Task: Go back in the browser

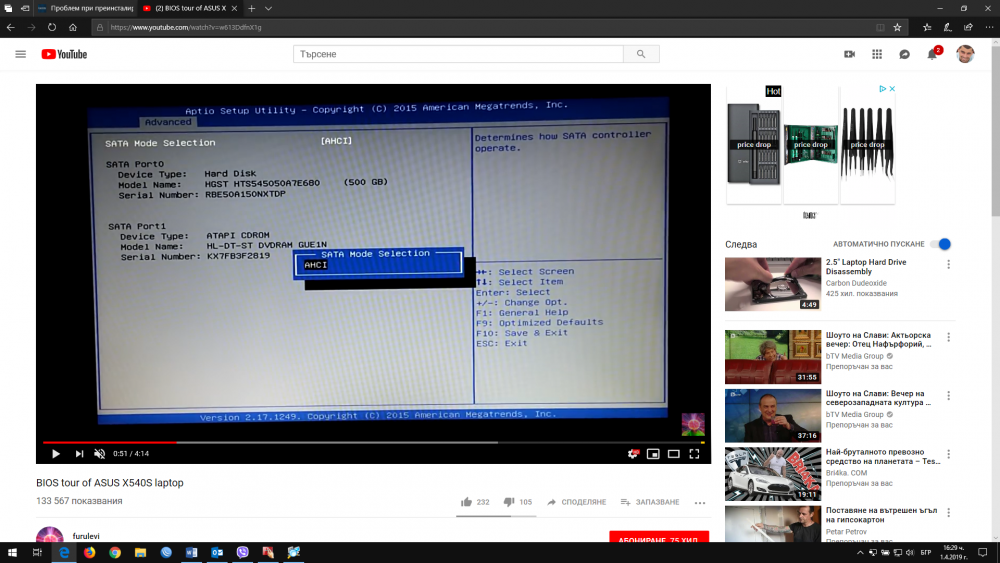Action: click(x=11, y=27)
